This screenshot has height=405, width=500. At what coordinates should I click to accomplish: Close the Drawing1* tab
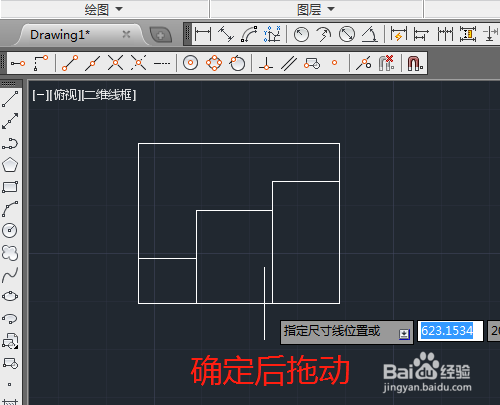pos(126,34)
